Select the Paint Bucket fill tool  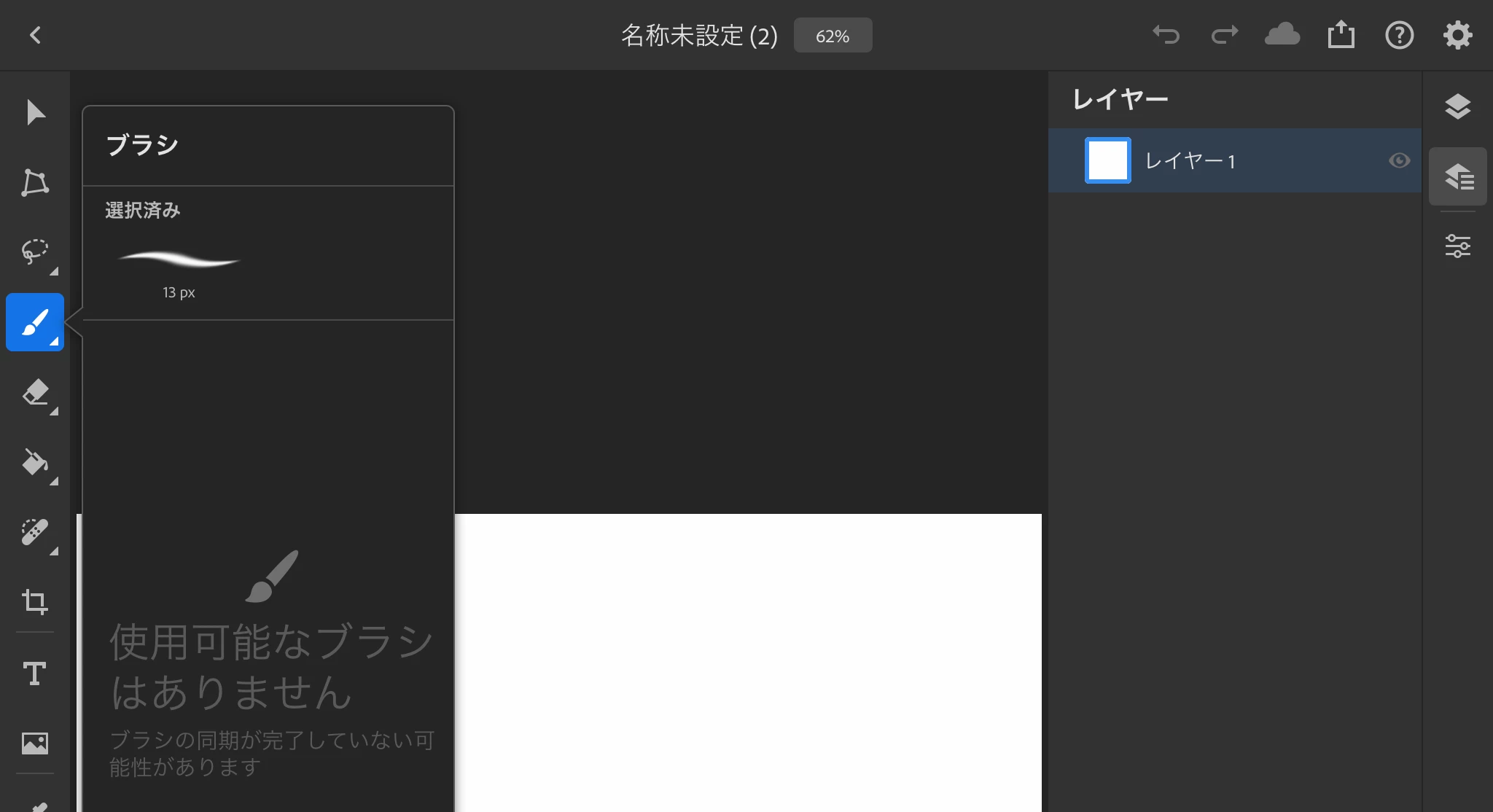tap(35, 462)
